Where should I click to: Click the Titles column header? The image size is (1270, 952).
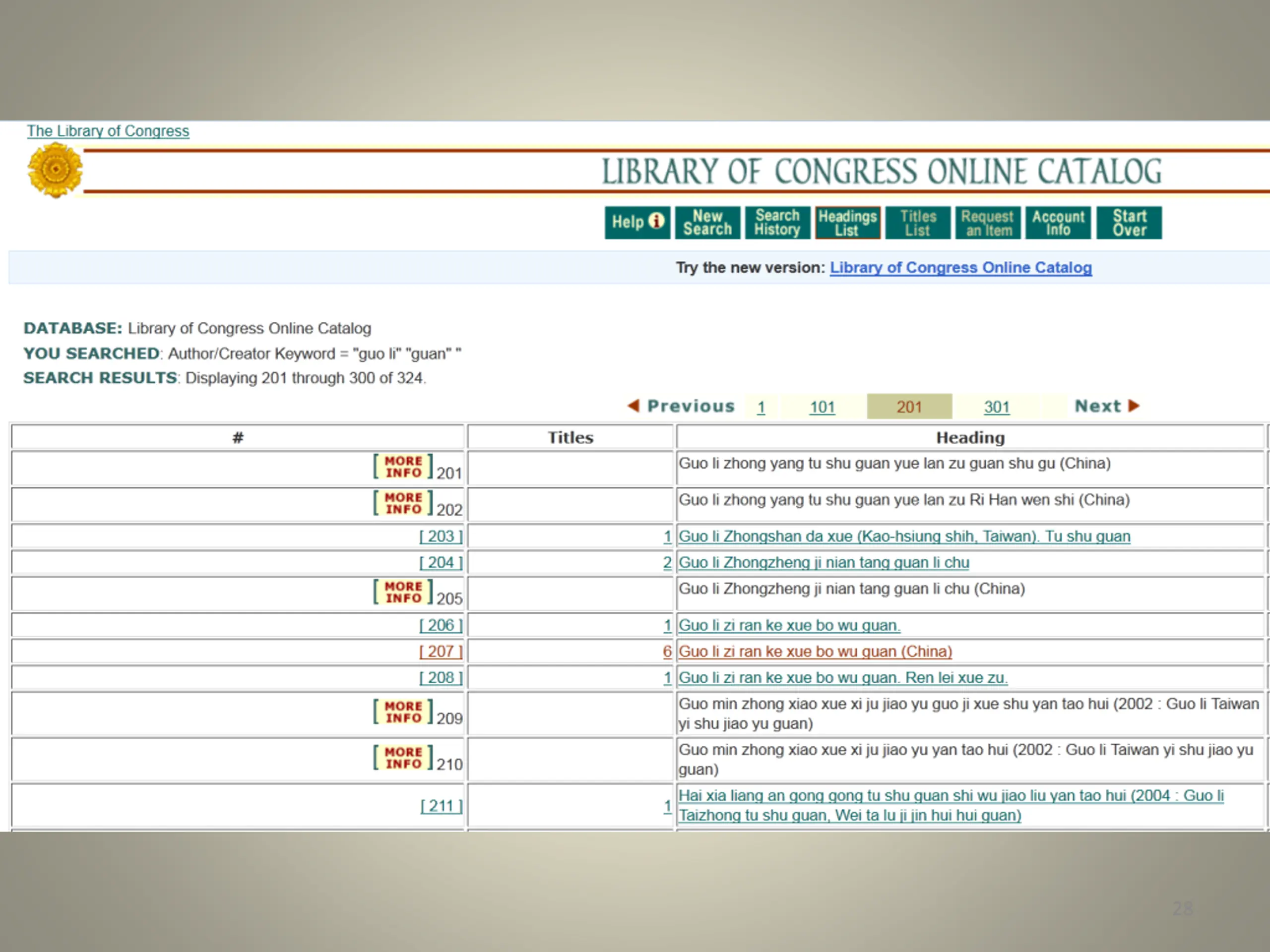point(570,437)
